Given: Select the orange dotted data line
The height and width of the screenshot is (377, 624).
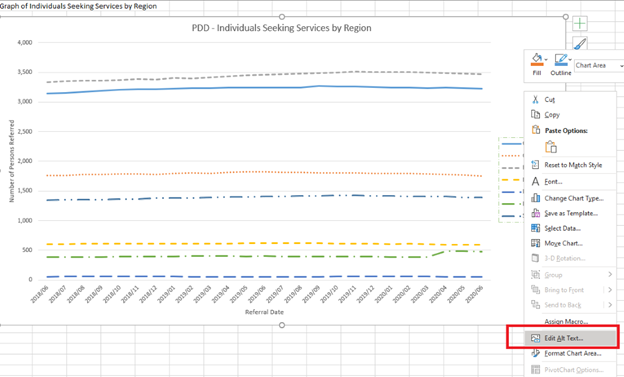Looking at the screenshot, I should point(264,172).
